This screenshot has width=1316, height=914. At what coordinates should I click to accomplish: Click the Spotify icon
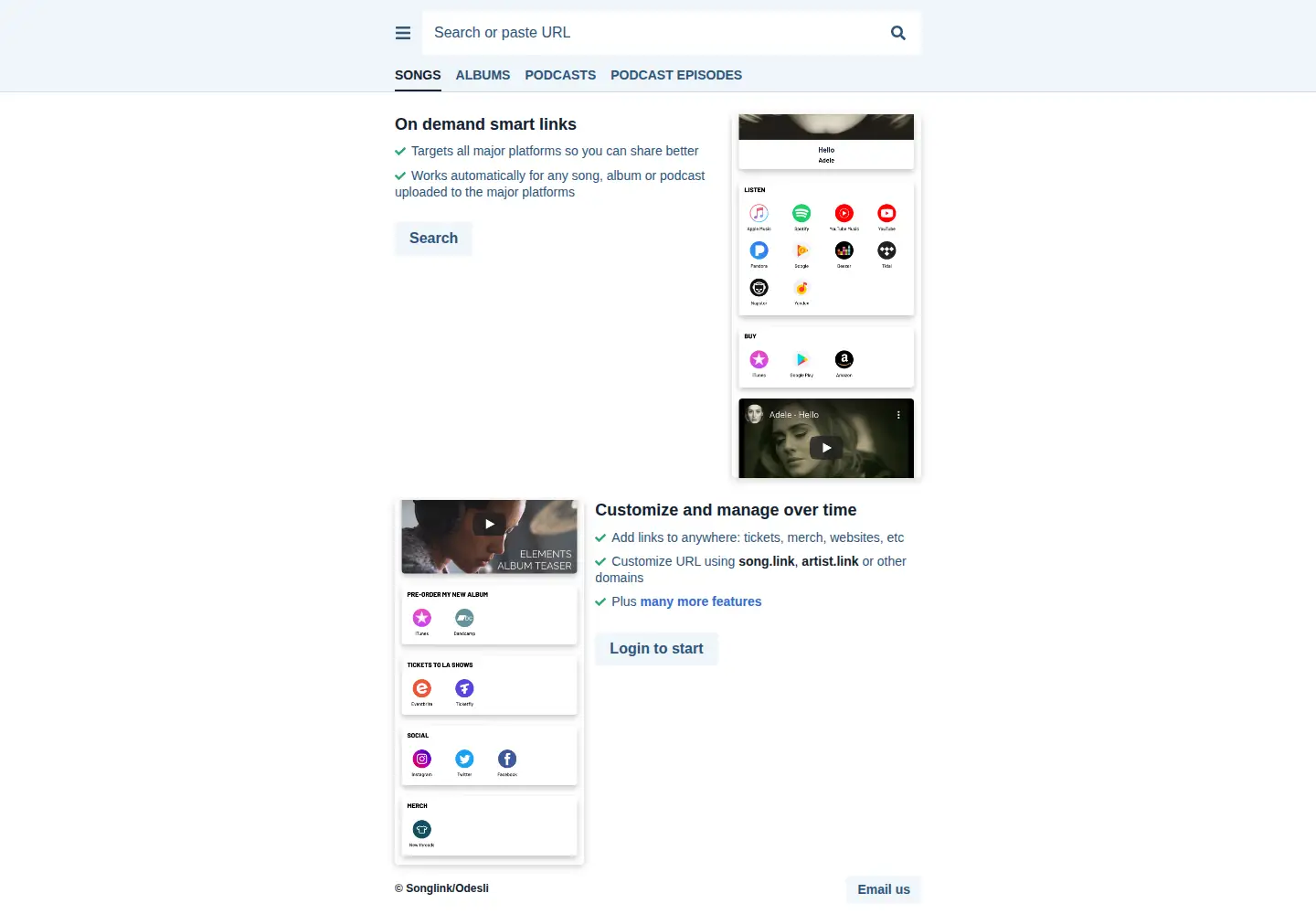tap(801, 213)
